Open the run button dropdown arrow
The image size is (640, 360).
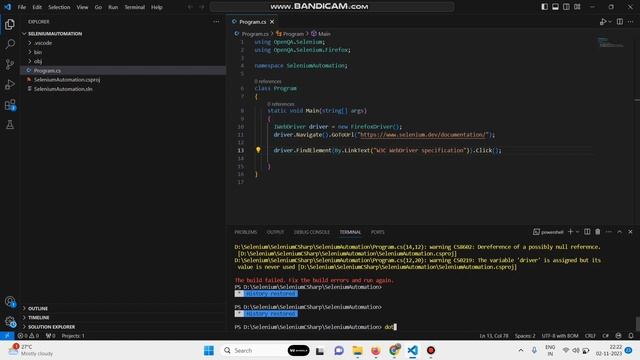click(x=610, y=22)
